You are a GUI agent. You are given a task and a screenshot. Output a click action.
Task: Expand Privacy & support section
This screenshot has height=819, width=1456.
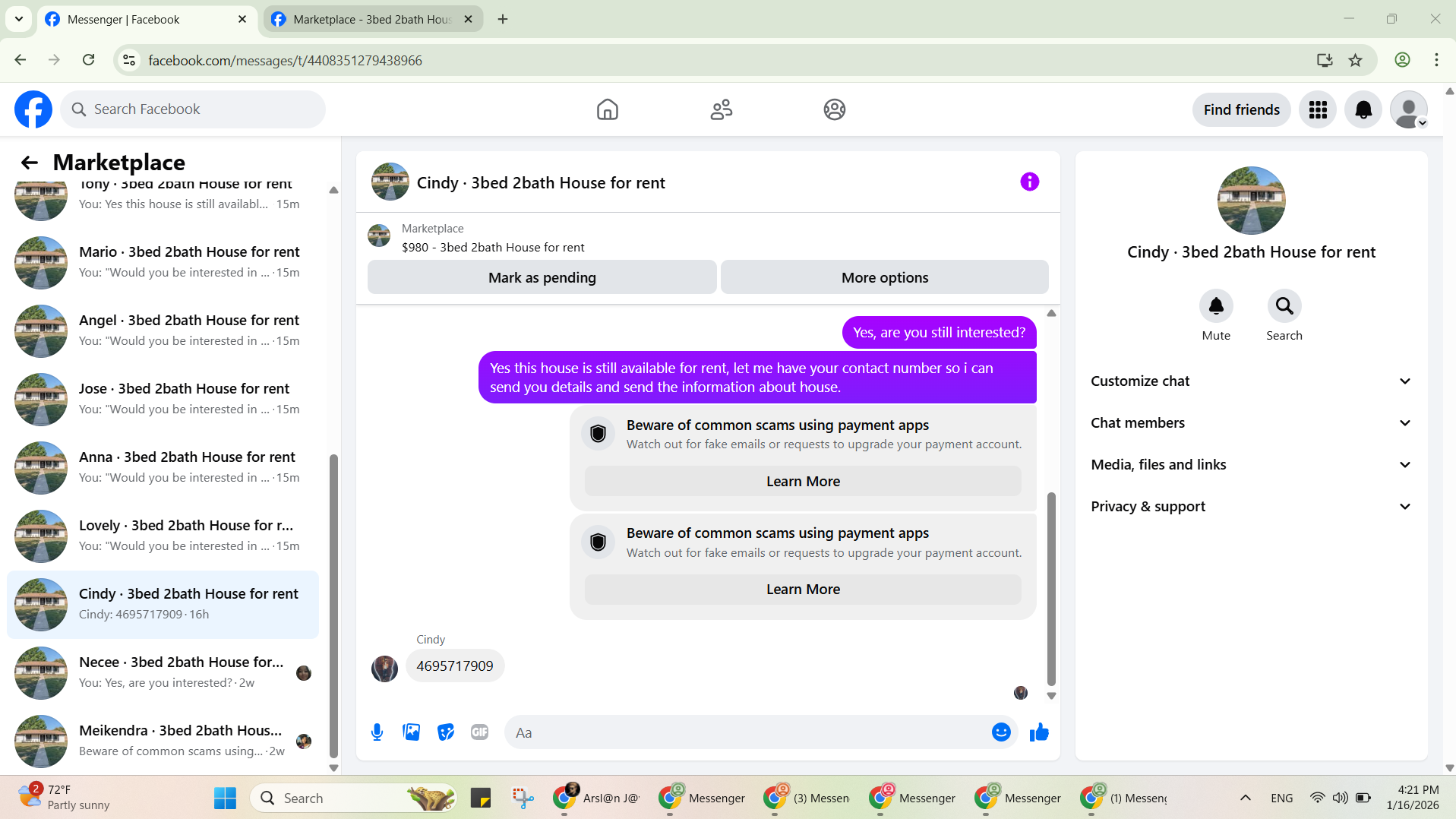[x=1251, y=507]
